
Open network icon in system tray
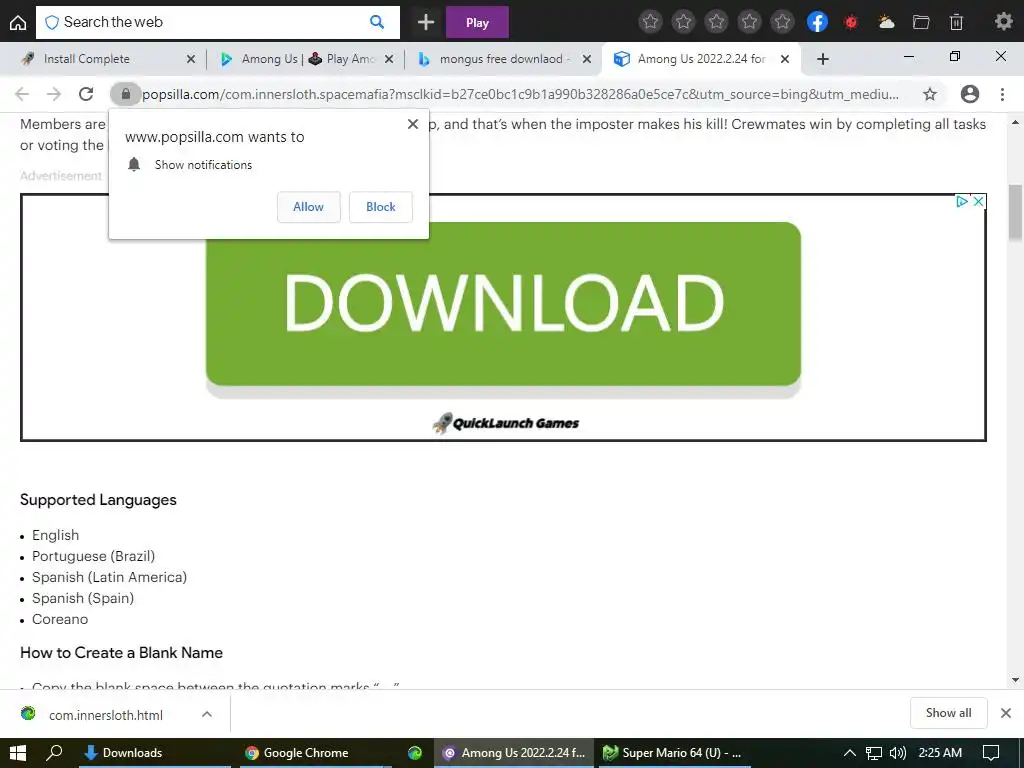[874, 753]
